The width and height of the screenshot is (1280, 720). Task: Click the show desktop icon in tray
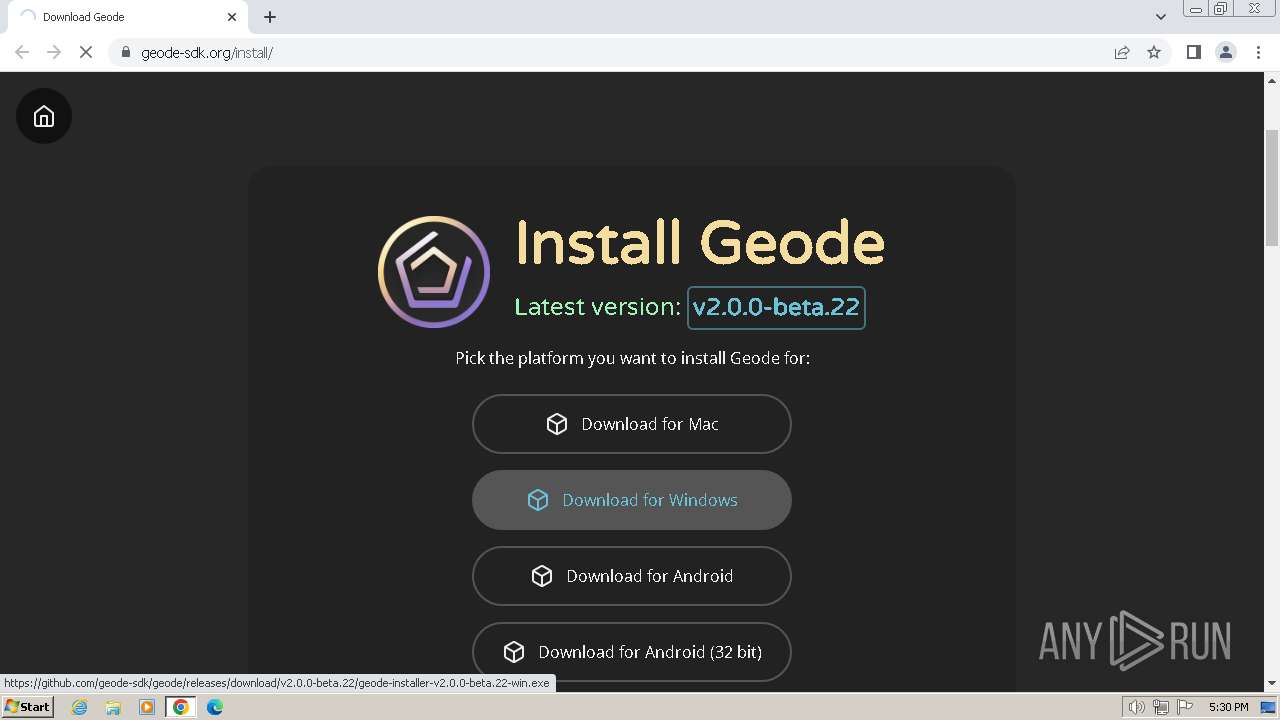pyautogui.click(x=1268, y=707)
